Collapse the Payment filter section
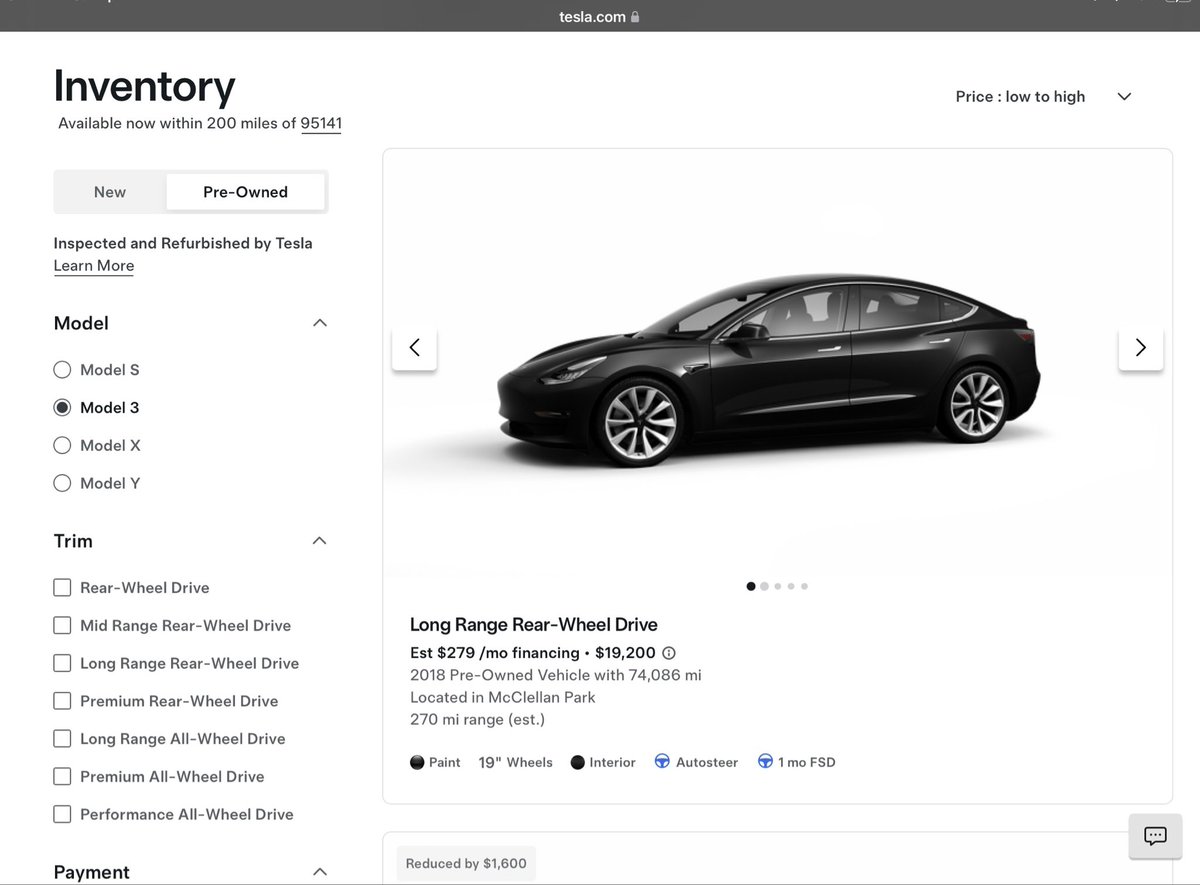 320,872
